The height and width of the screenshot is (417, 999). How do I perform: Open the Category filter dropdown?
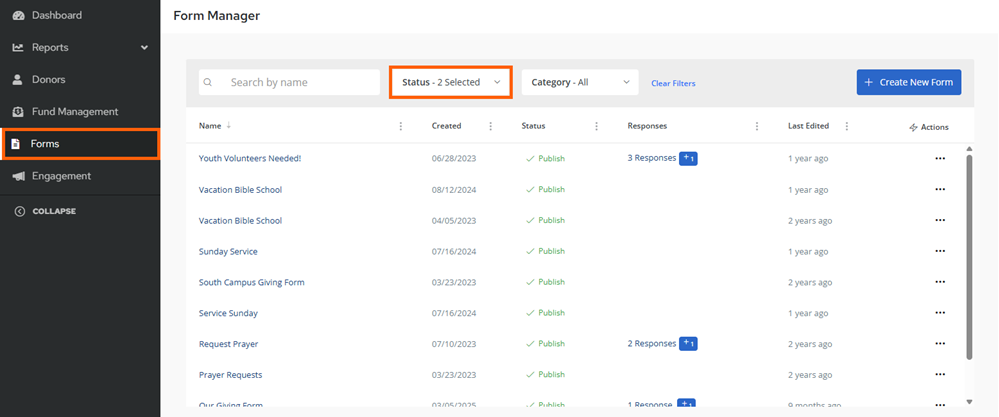(x=579, y=82)
